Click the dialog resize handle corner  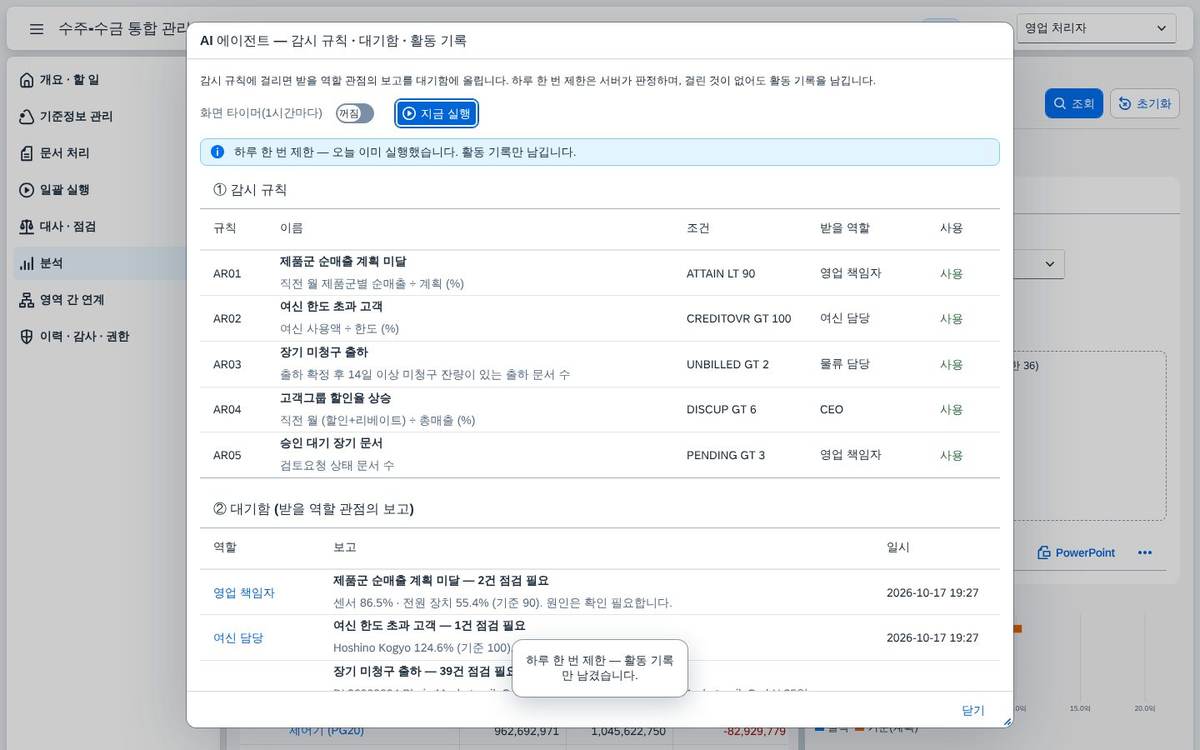(x=1007, y=721)
